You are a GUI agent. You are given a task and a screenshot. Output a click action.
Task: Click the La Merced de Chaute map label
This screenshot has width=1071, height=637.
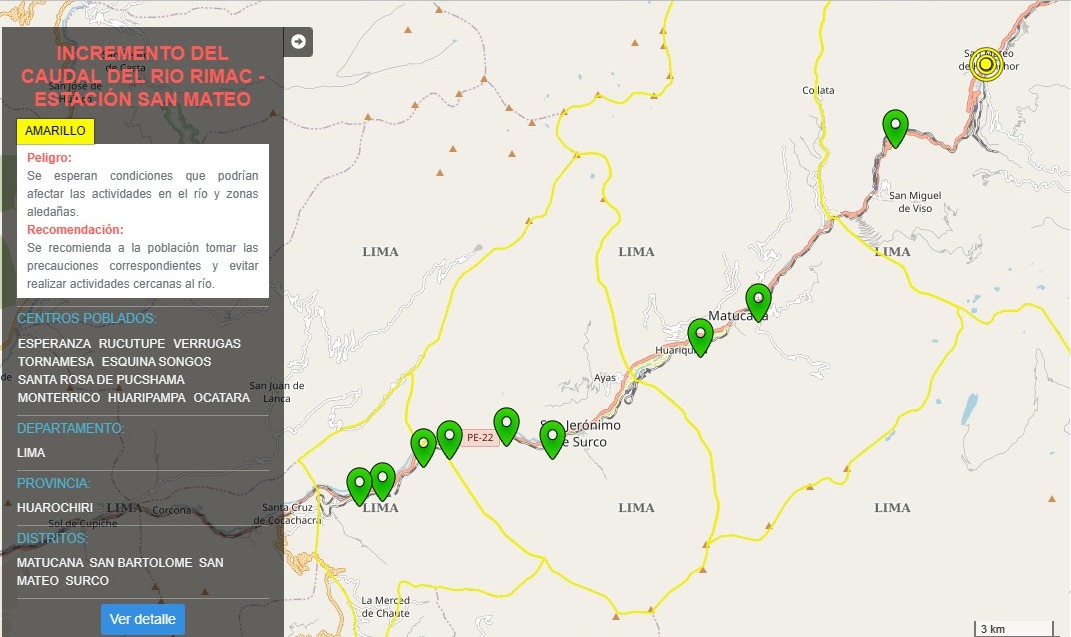385,607
